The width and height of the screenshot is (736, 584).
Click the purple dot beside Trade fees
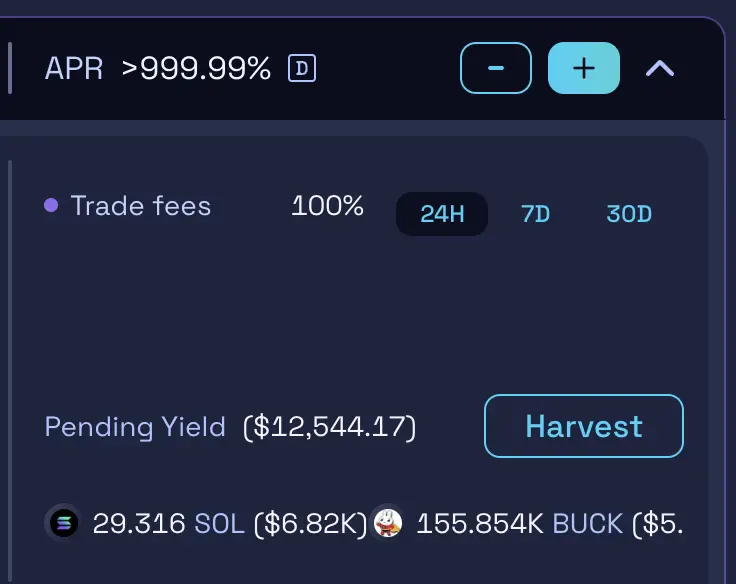point(51,206)
